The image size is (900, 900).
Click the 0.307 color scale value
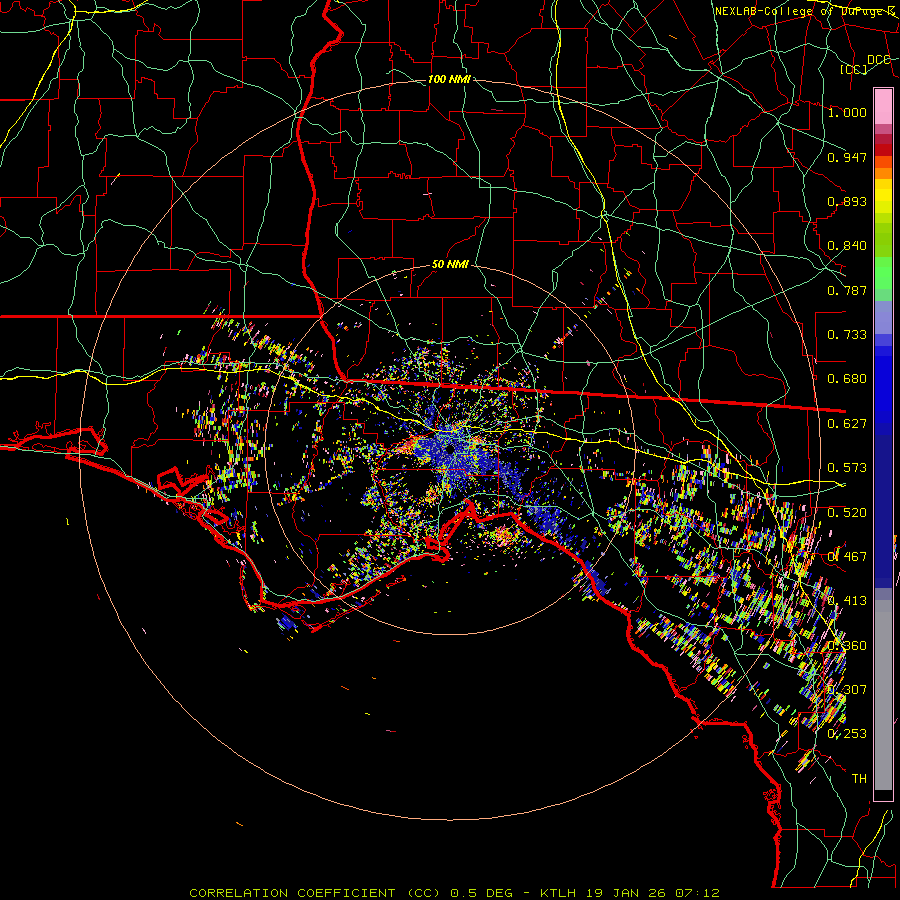pos(847,690)
